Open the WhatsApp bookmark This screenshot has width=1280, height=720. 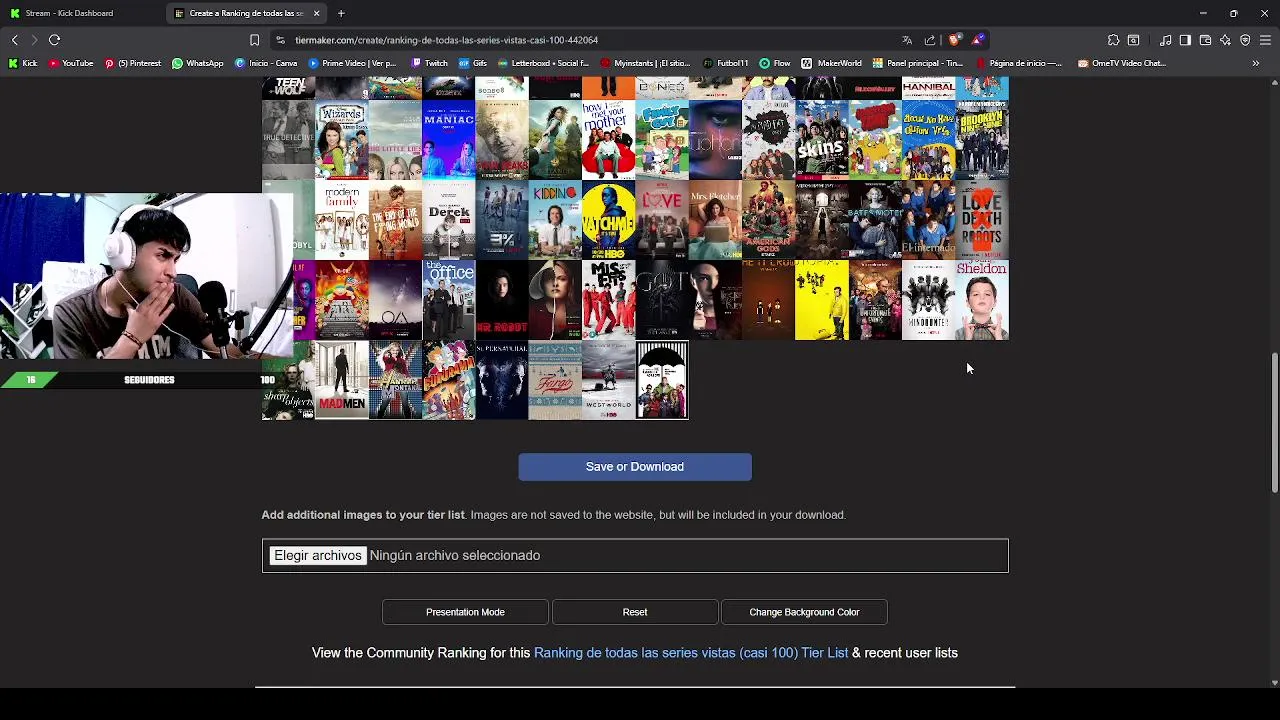(197, 63)
